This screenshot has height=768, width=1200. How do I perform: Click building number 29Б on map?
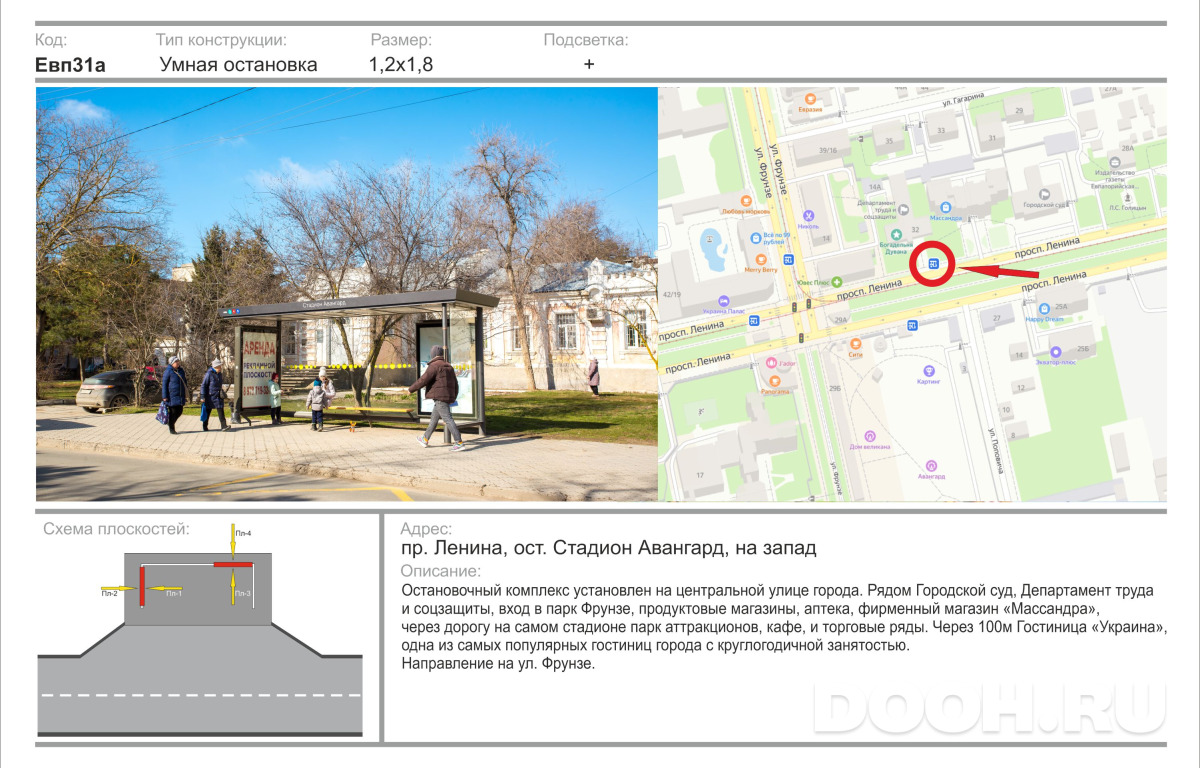pos(835,386)
